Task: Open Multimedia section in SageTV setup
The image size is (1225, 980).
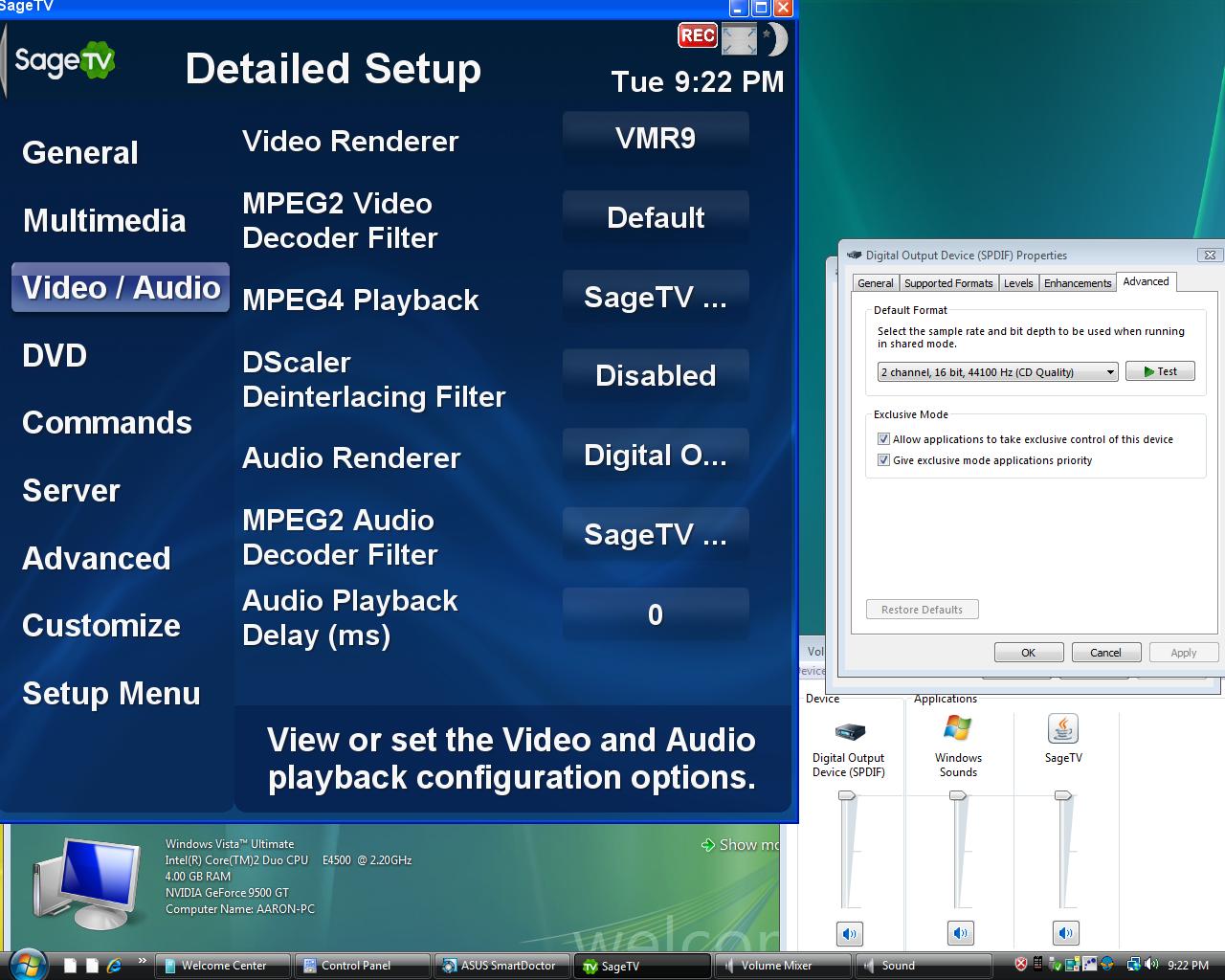Action: [104, 221]
